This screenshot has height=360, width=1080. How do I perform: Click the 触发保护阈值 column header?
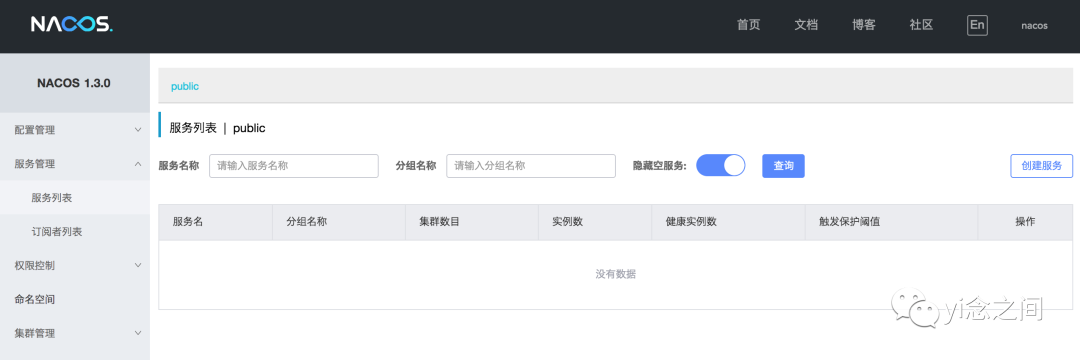(x=892, y=222)
